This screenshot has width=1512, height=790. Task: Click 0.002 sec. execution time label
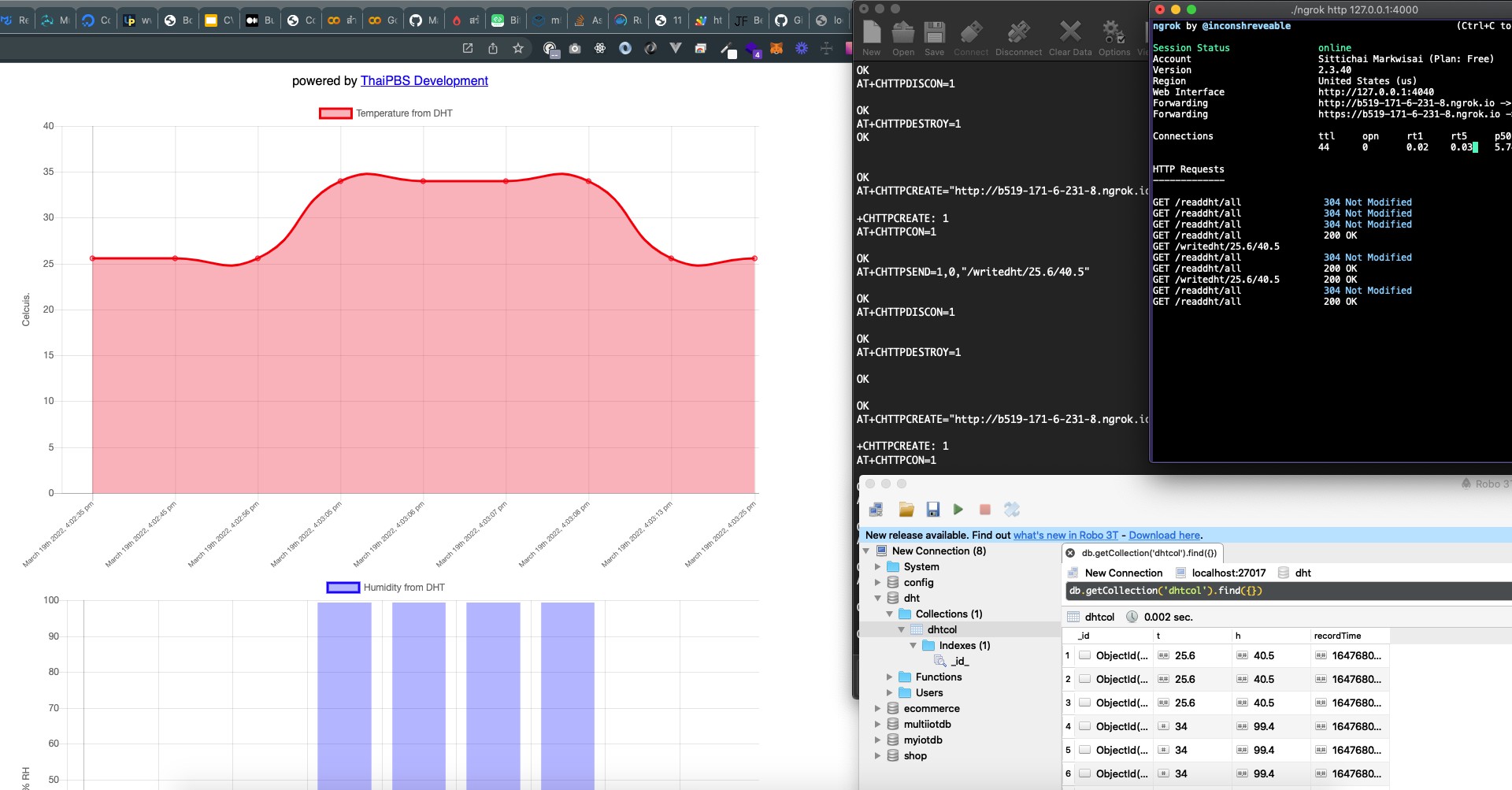(x=1168, y=617)
